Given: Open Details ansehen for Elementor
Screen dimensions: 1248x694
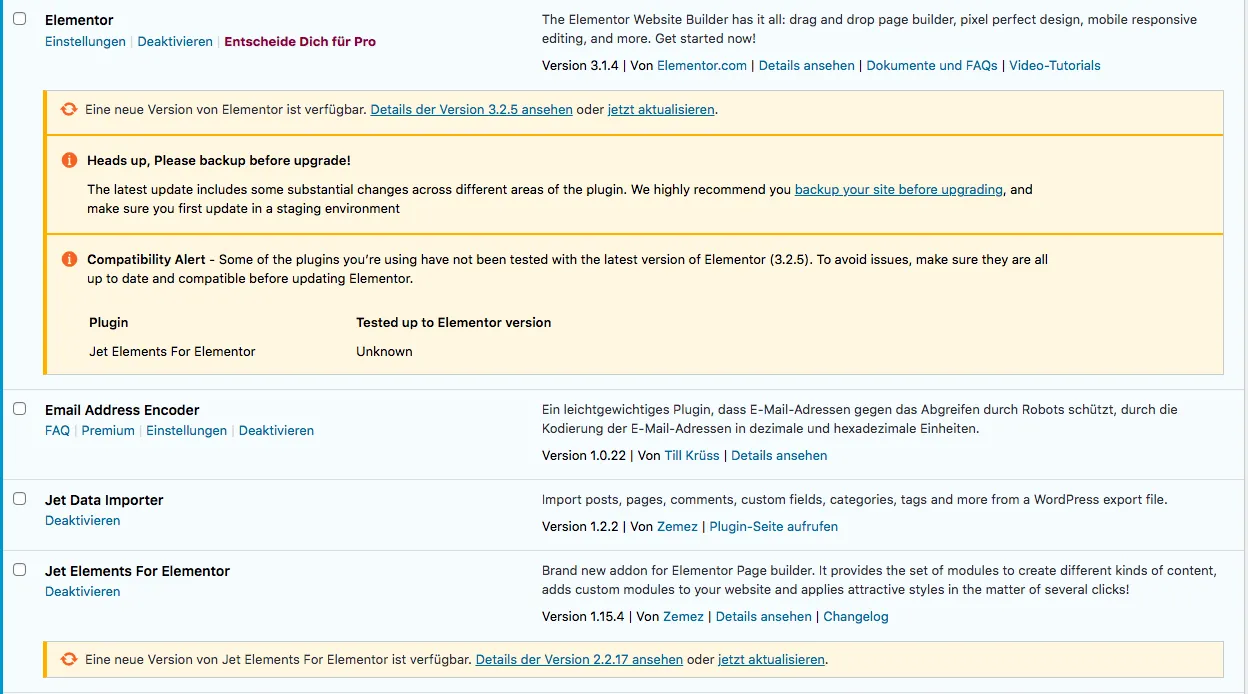Looking at the screenshot, I should pyautogui.click(x=807, y=66).
